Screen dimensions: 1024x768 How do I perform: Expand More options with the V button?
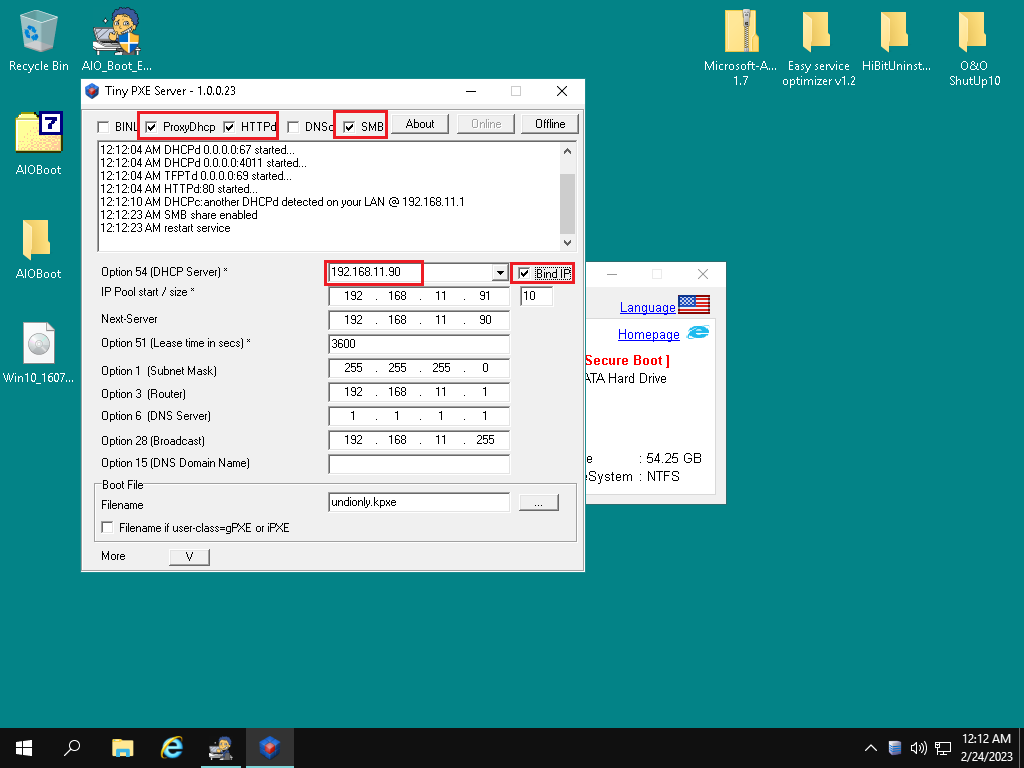[189, 557]
